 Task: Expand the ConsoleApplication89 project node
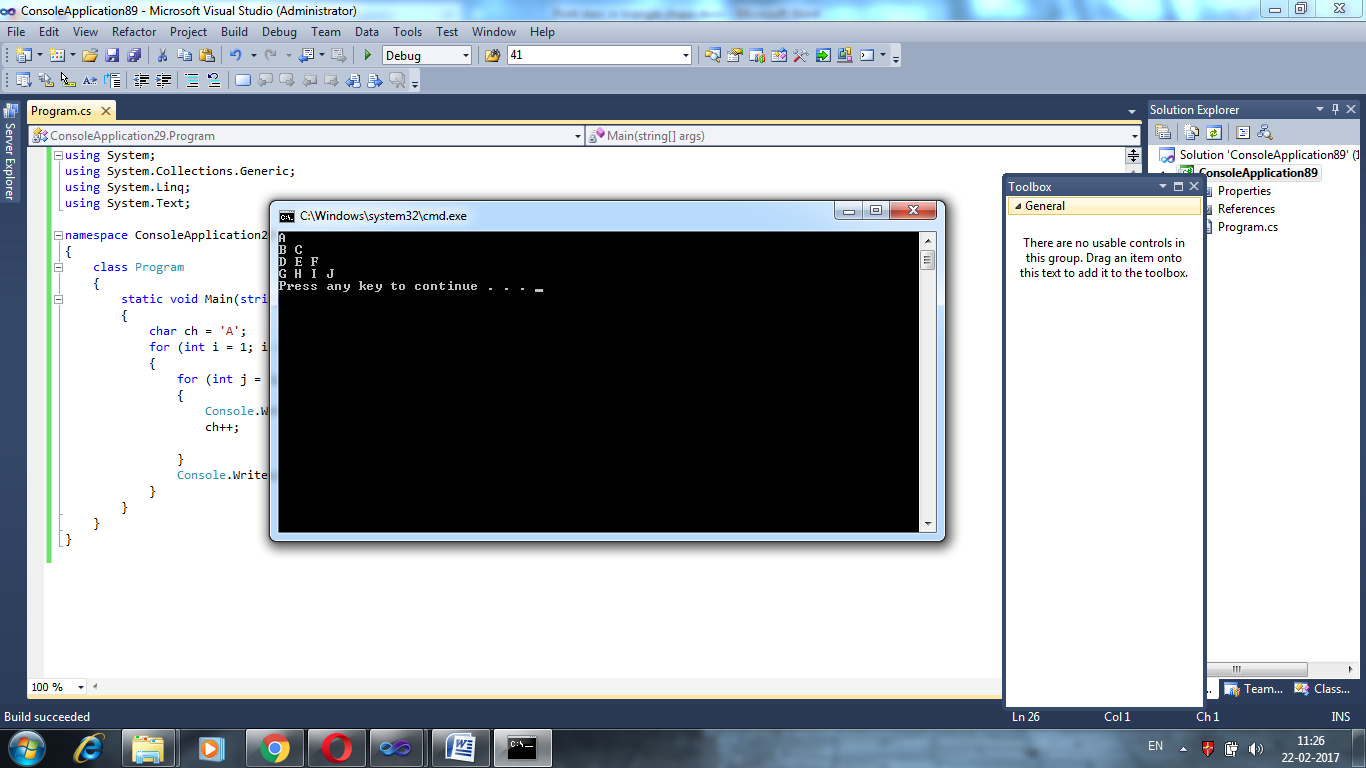click(x=1161, y=170)
